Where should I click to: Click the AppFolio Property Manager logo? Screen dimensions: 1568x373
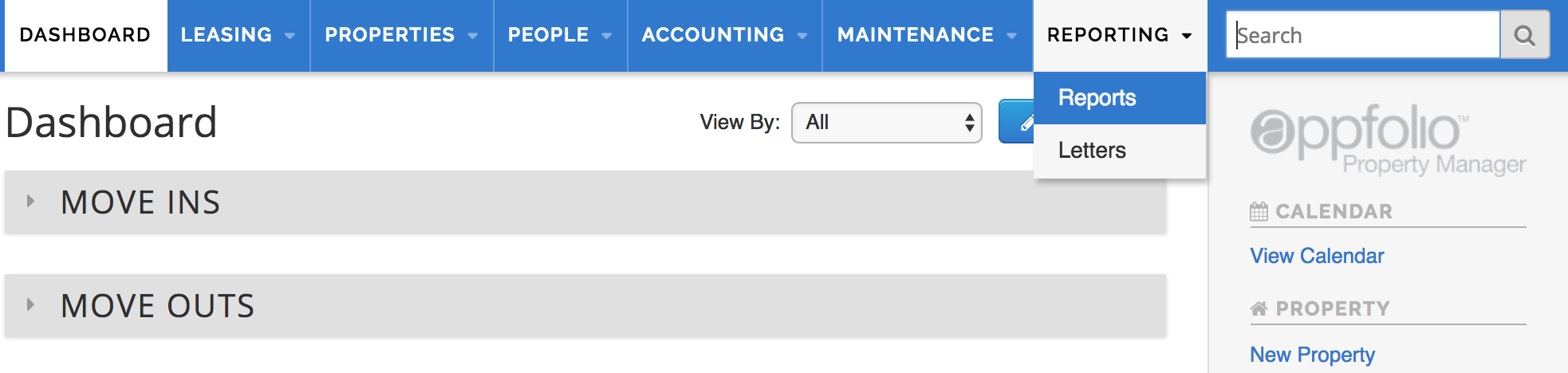(1387, 139)
